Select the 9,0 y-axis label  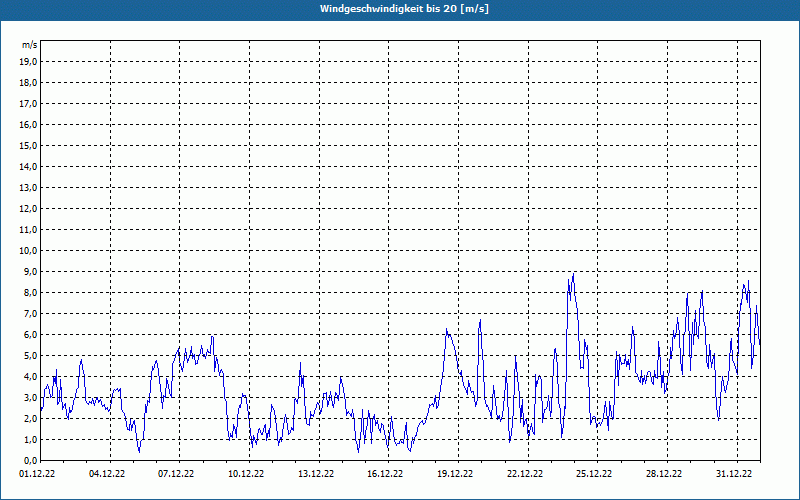(x=30, y=271)
